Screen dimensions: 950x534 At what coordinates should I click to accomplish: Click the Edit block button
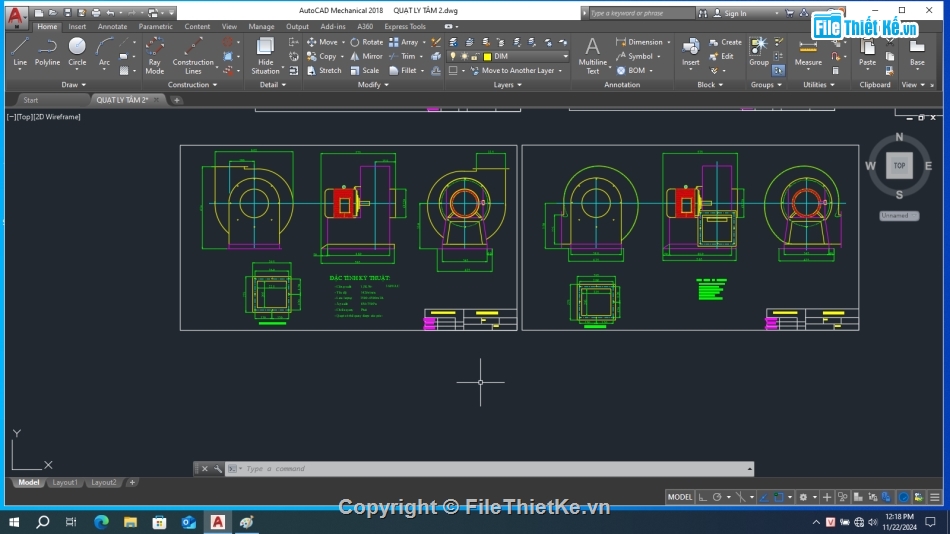pos(721,56)
